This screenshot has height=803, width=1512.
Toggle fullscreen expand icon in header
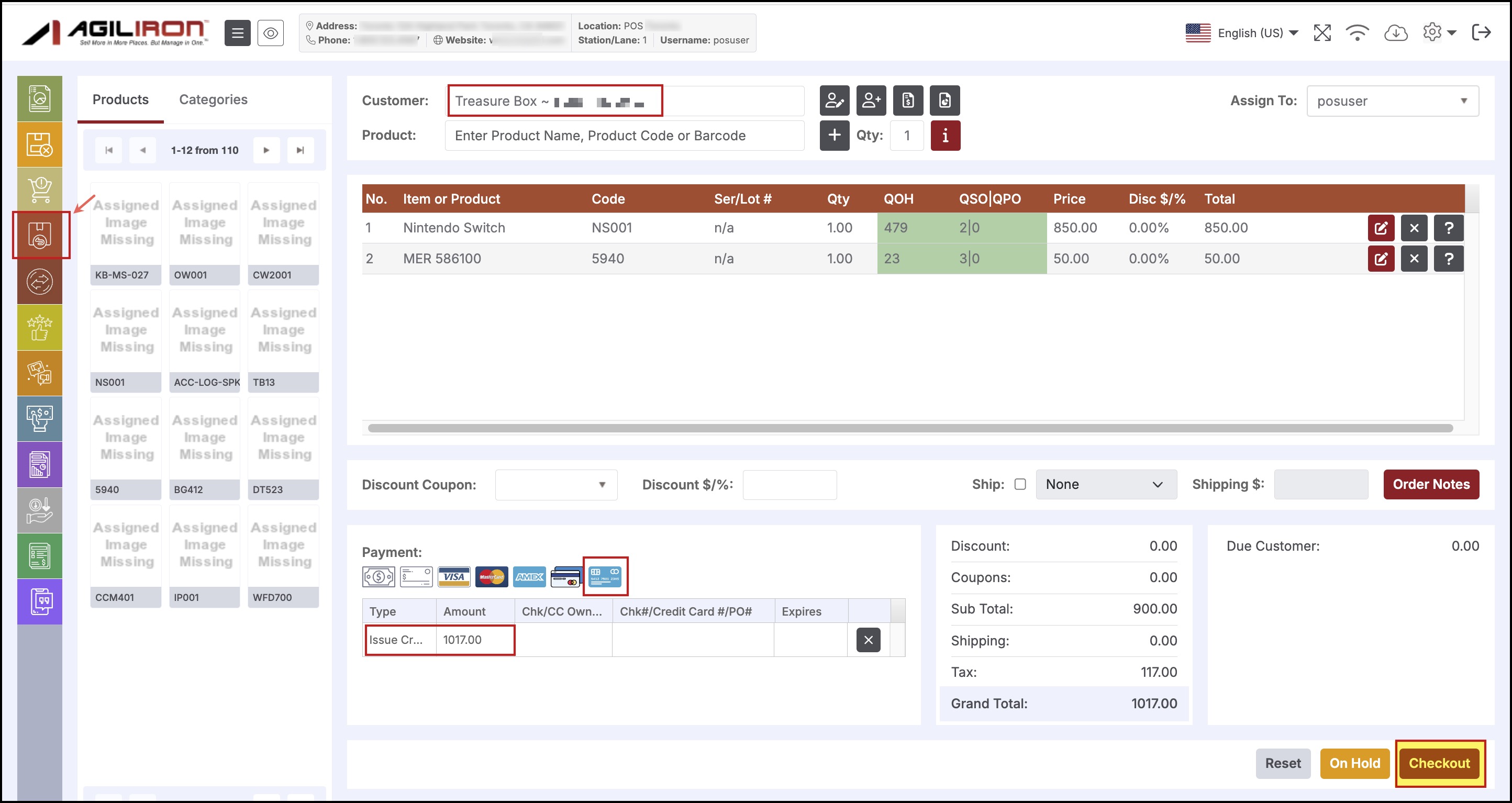tap(1322, 33)
